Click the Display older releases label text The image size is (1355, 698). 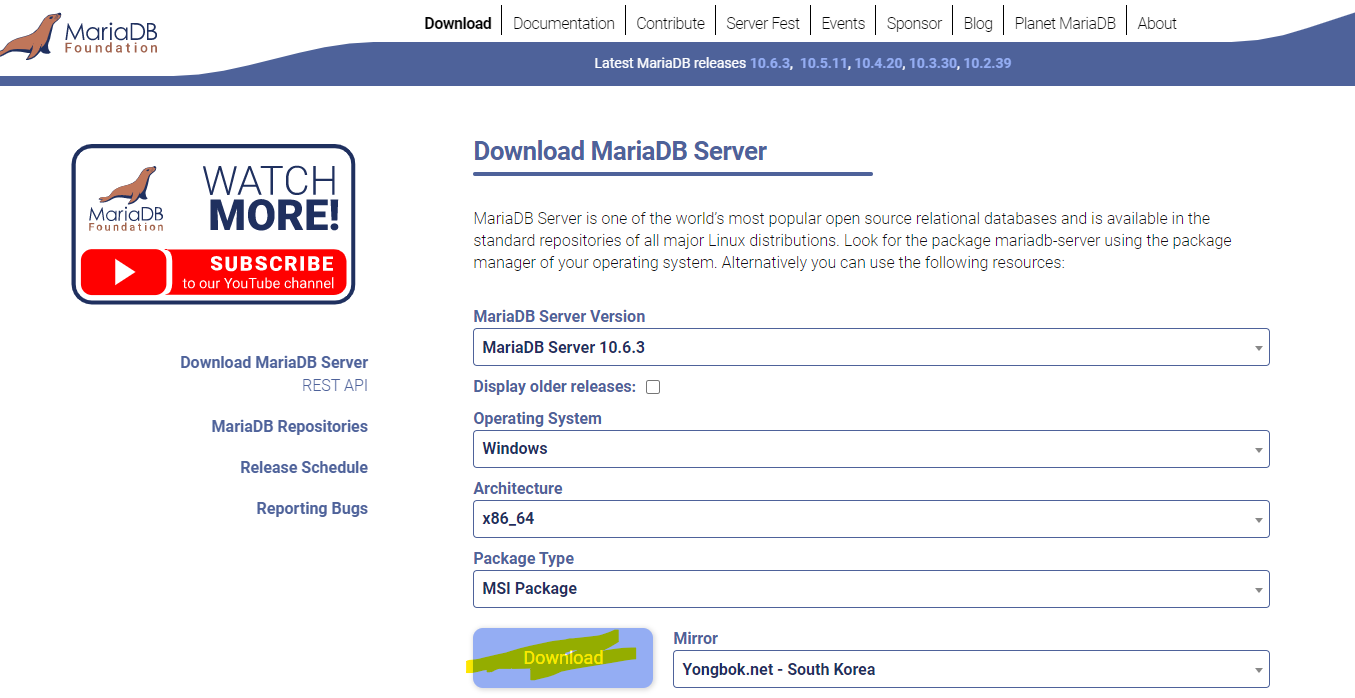[555, 387]
